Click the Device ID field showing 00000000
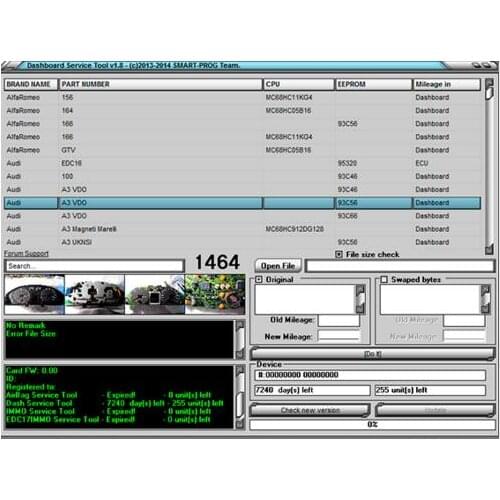Image resolution: width=500 pixels, height=500 pixels. pyautogui.click(x=370, y=375)
